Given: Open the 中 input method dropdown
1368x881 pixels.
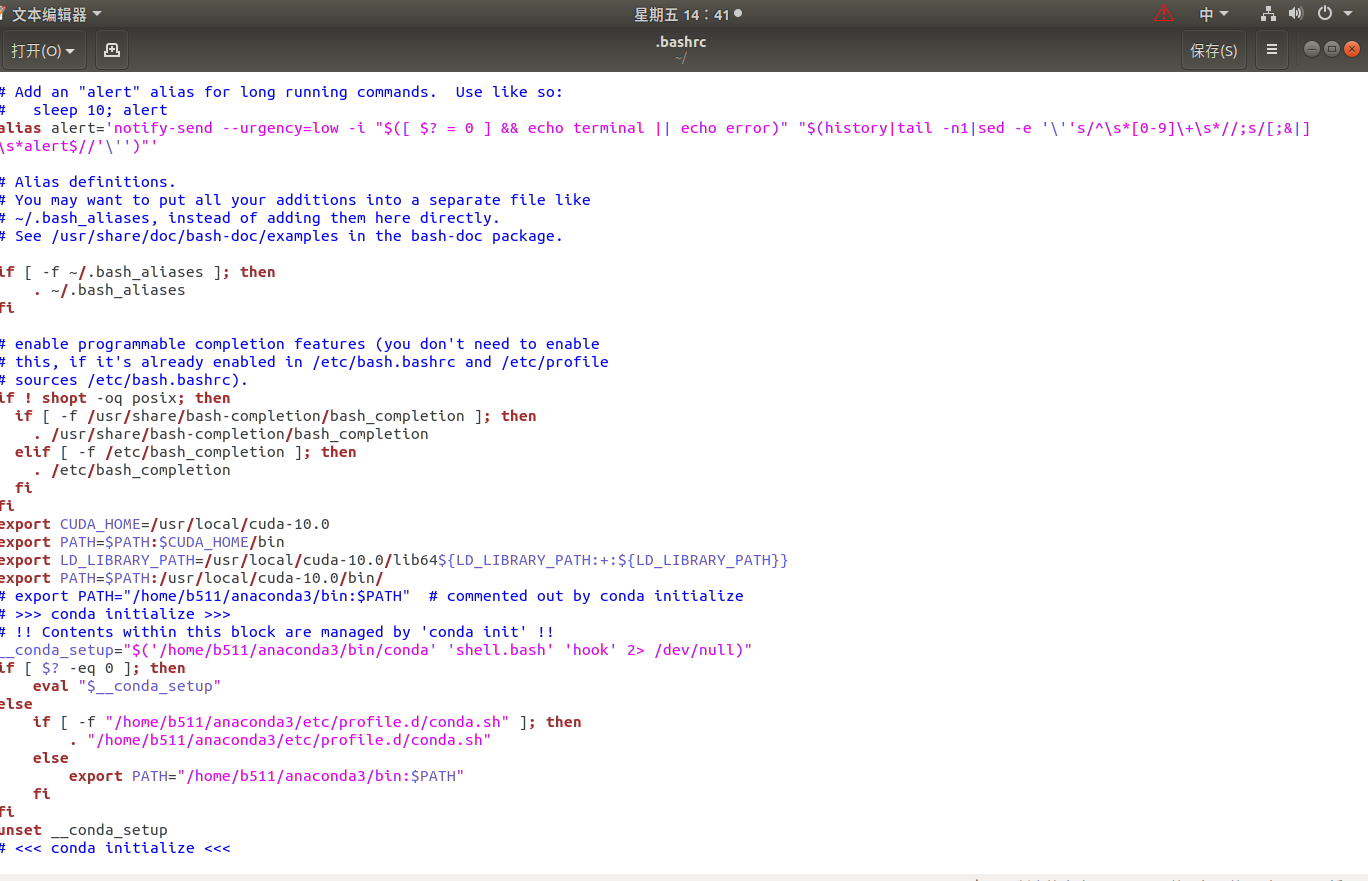Looking at the screenshot, I should point(1214,14).
